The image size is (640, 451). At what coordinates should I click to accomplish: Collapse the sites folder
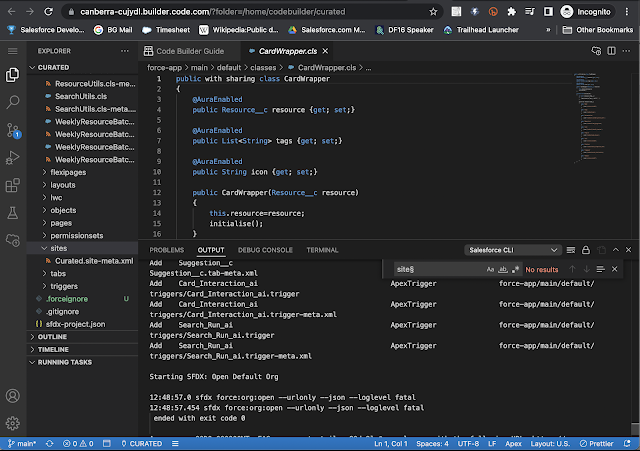point(58,248)
